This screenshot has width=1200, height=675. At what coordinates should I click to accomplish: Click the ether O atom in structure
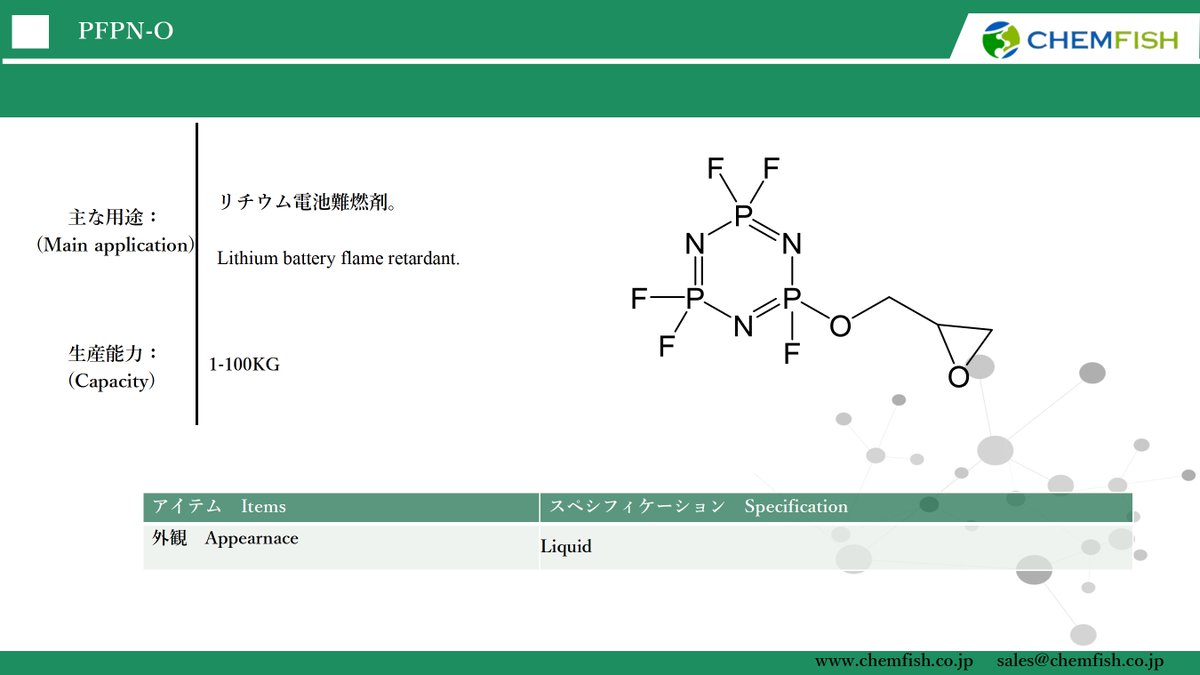click(841, 326)
